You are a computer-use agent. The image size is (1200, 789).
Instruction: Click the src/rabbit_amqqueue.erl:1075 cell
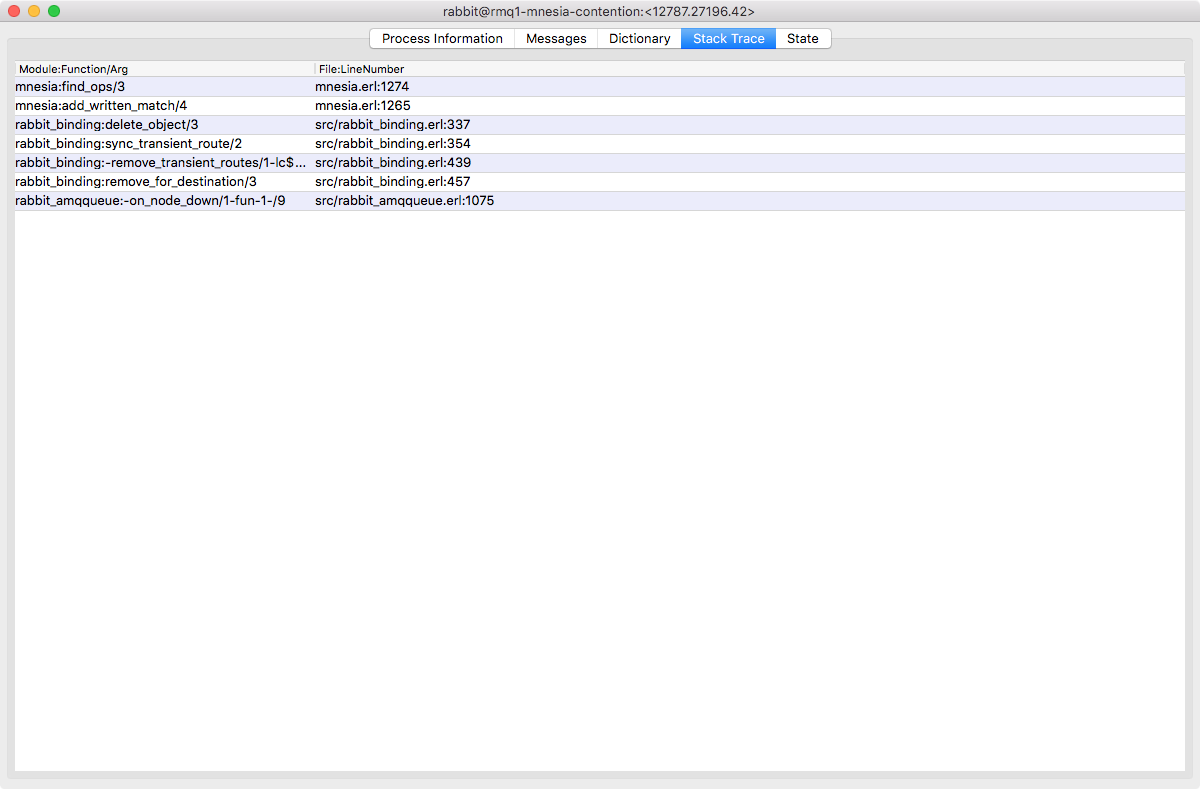click(405, 201)
